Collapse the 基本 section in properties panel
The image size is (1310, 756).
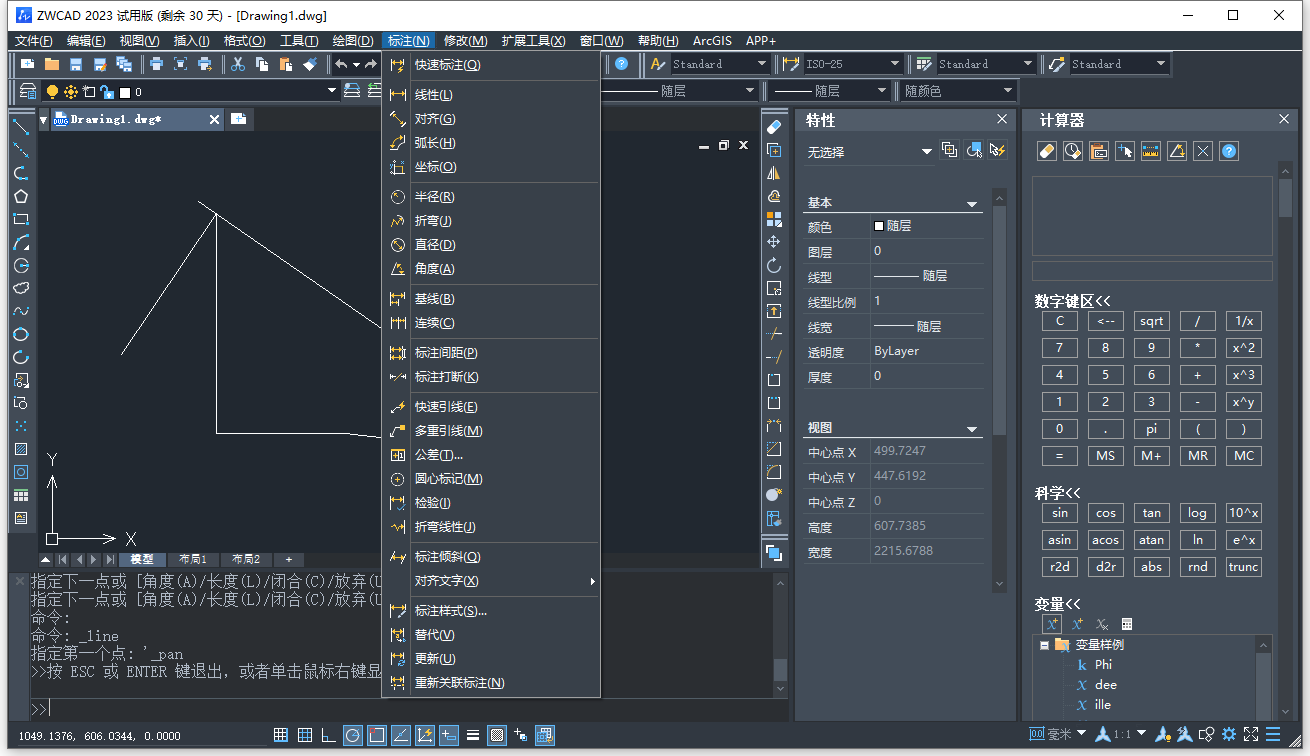[971, 203]
